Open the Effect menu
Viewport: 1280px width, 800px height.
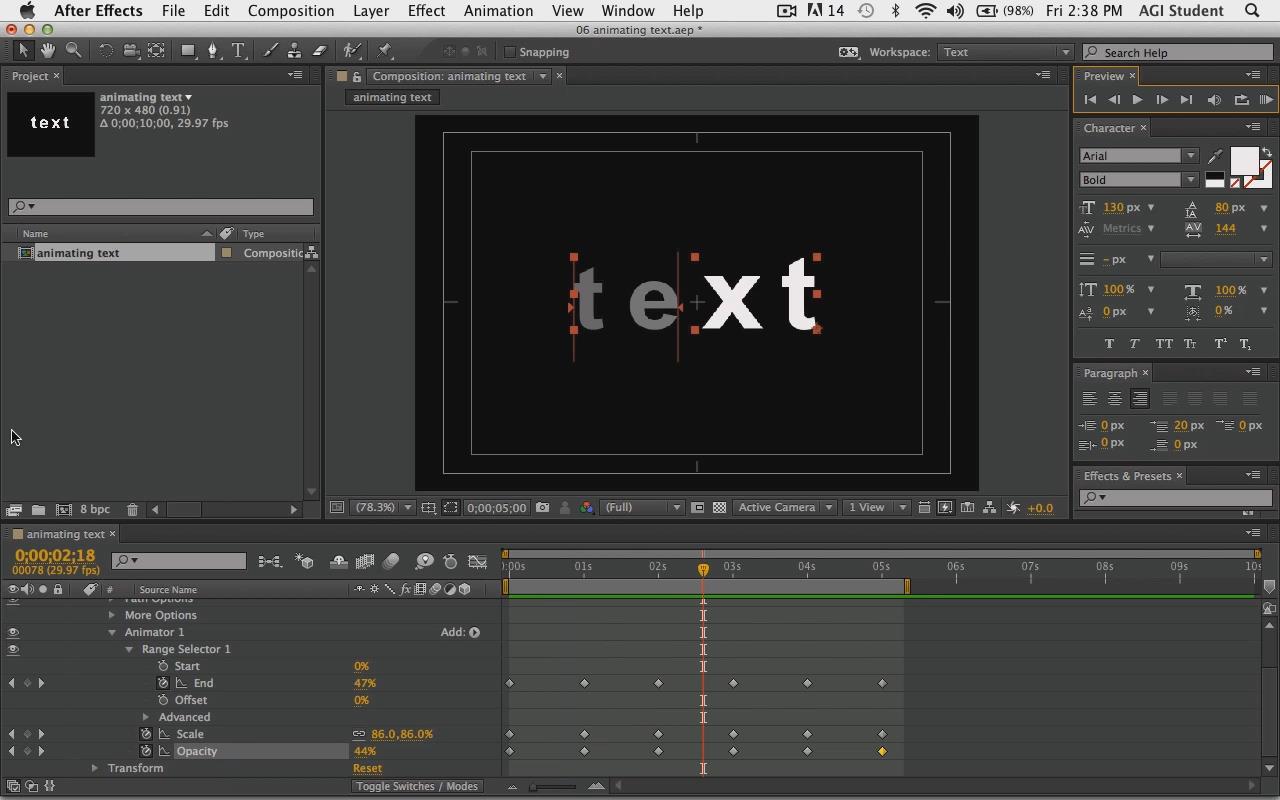tap(426, 11)
